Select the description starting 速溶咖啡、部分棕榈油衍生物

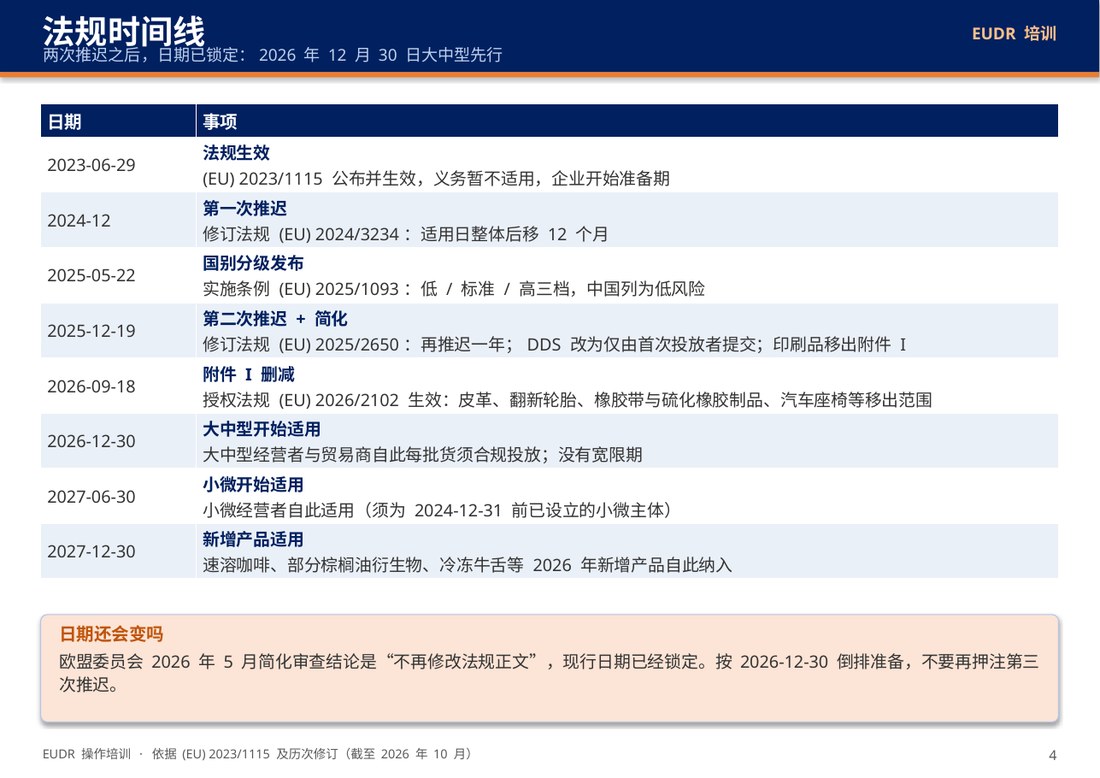pyautogui.click(x=467, y=565)
